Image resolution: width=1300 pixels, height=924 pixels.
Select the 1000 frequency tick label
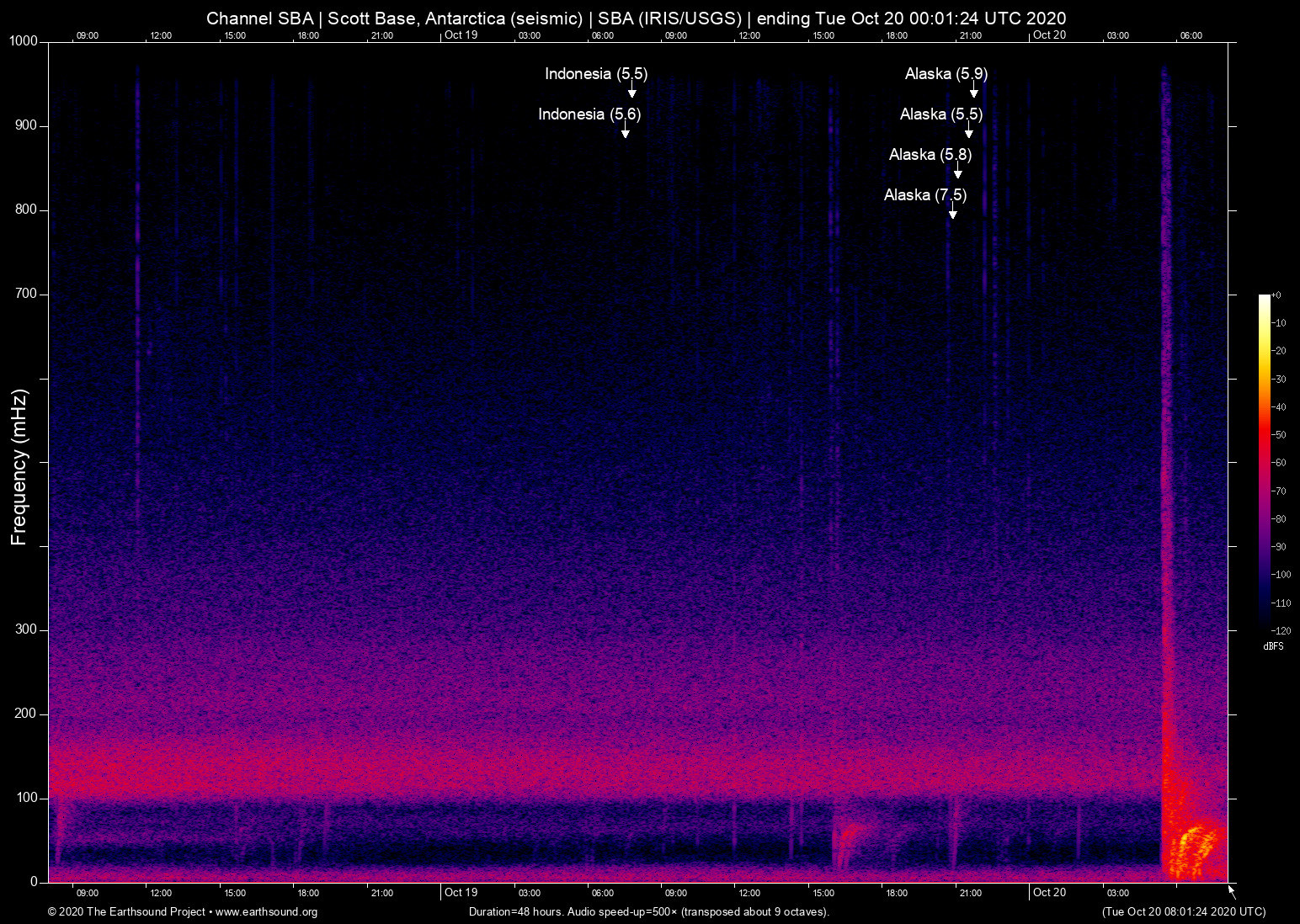coord(24,40)
